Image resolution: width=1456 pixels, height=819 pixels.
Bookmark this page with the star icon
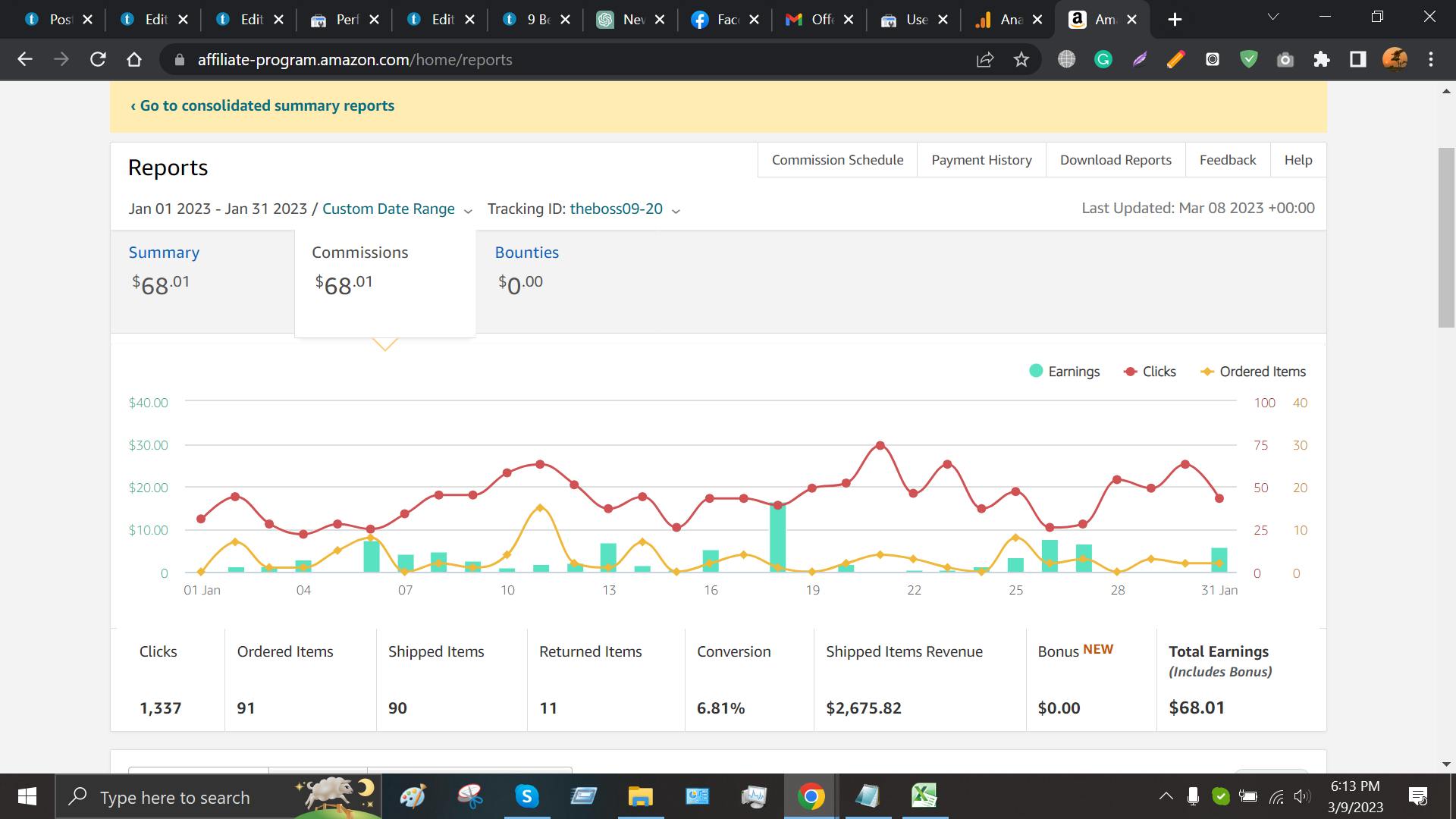click(x=1021, y=59)
